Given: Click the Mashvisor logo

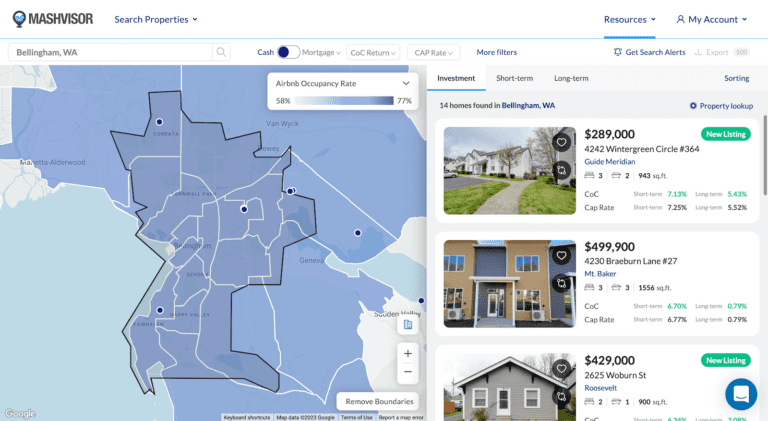Looking at the screenshot, I should [x=54, y=19].
